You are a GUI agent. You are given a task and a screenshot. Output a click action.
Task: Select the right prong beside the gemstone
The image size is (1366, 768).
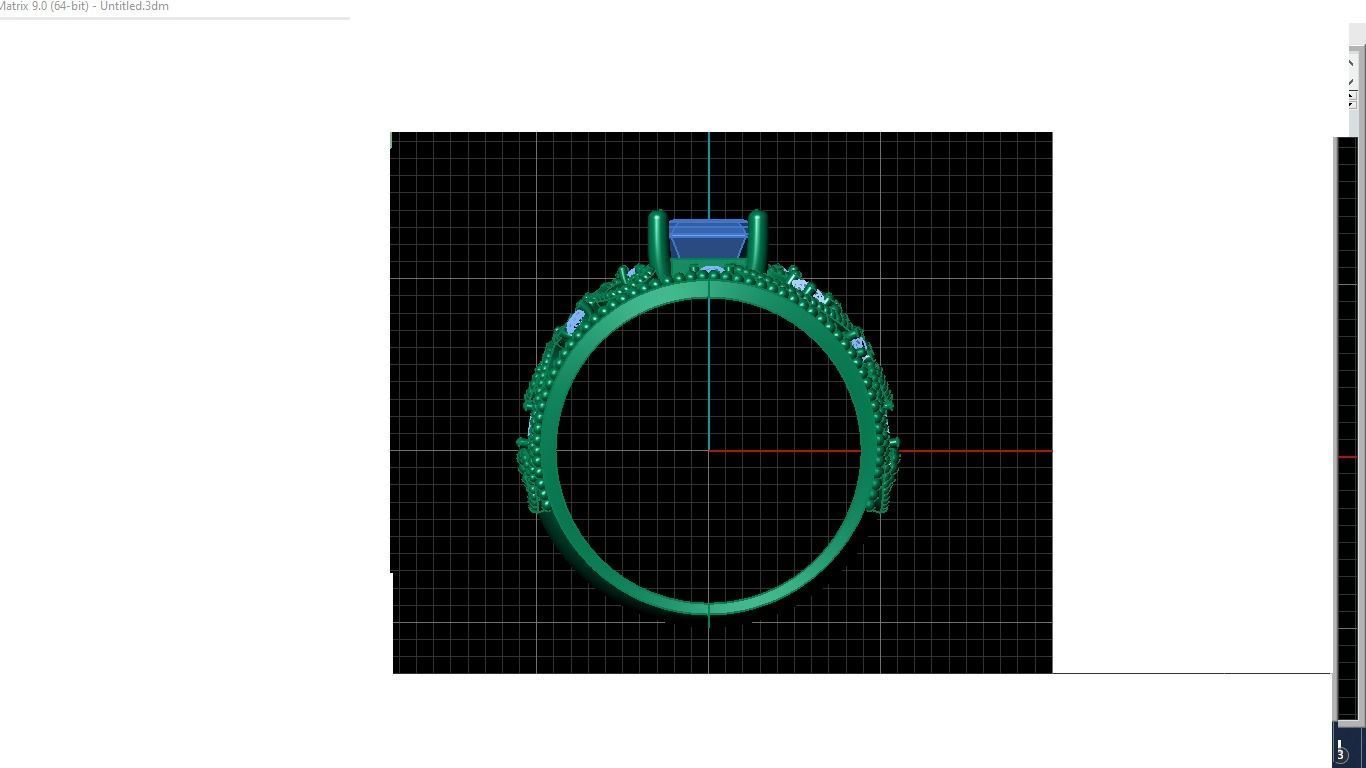(x=757, y=242)
